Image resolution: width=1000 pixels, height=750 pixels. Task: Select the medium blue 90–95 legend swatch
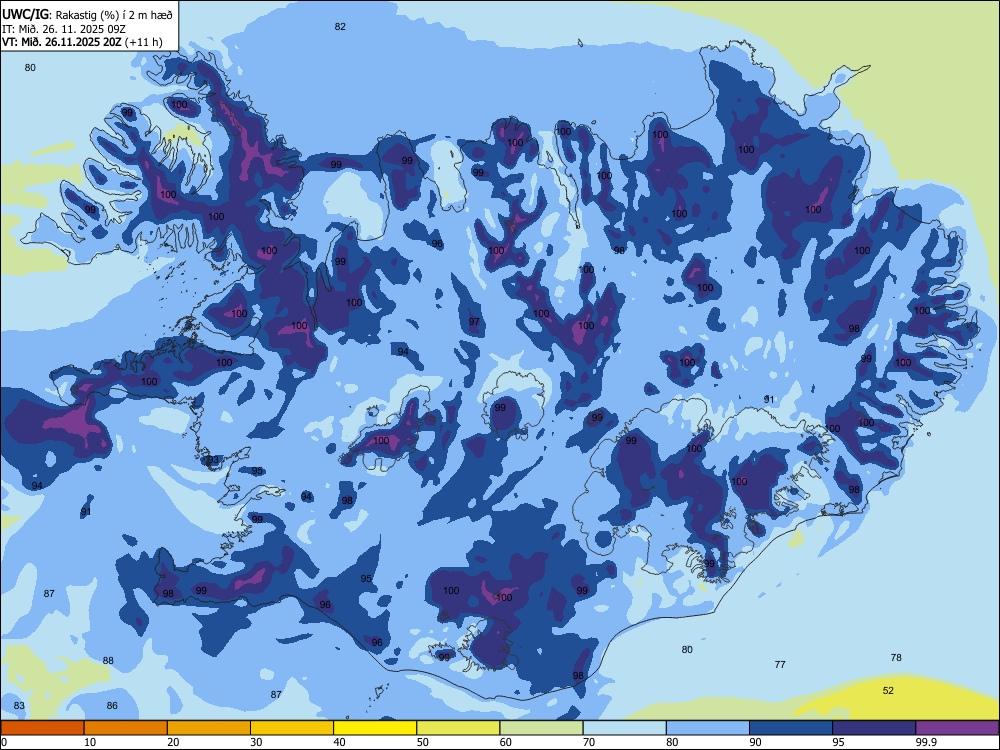click(x=791, y=728)
